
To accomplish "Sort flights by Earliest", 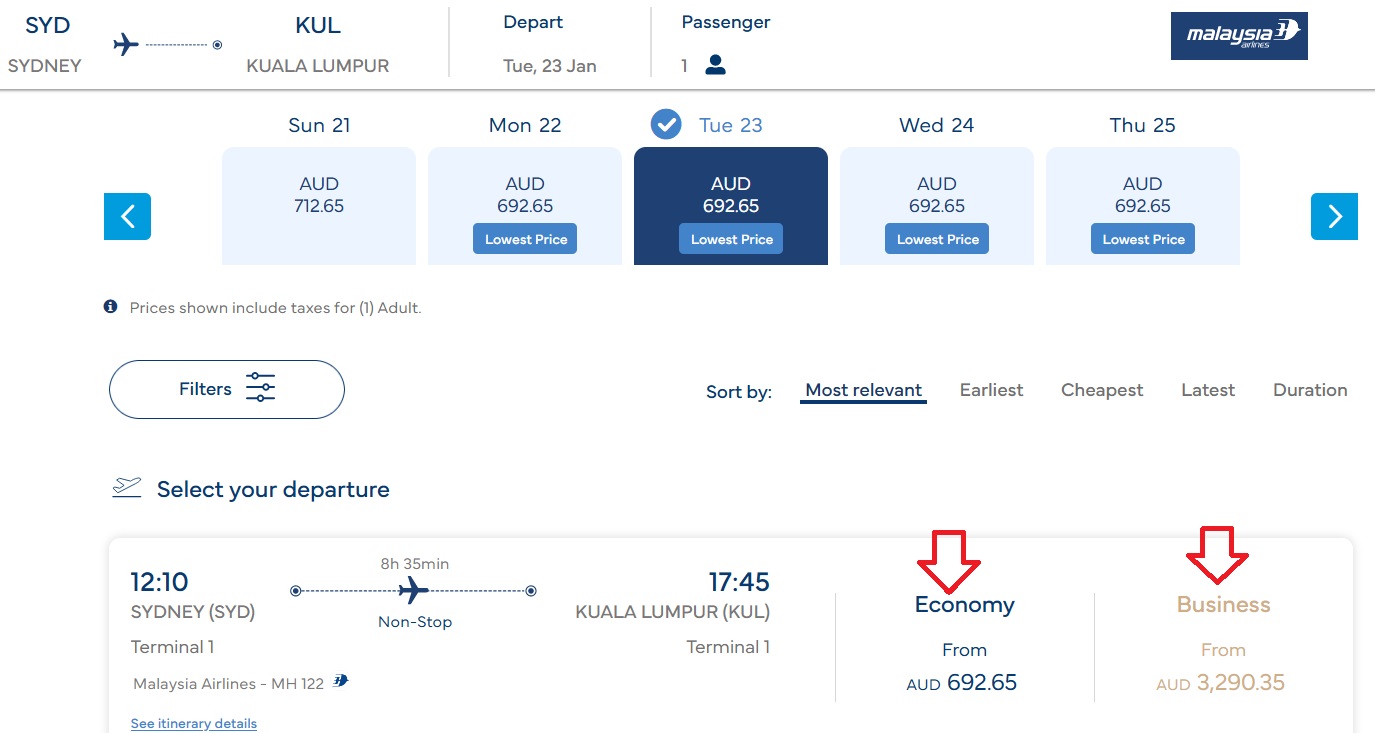I will pyautogui.click(x=991, y=390).
